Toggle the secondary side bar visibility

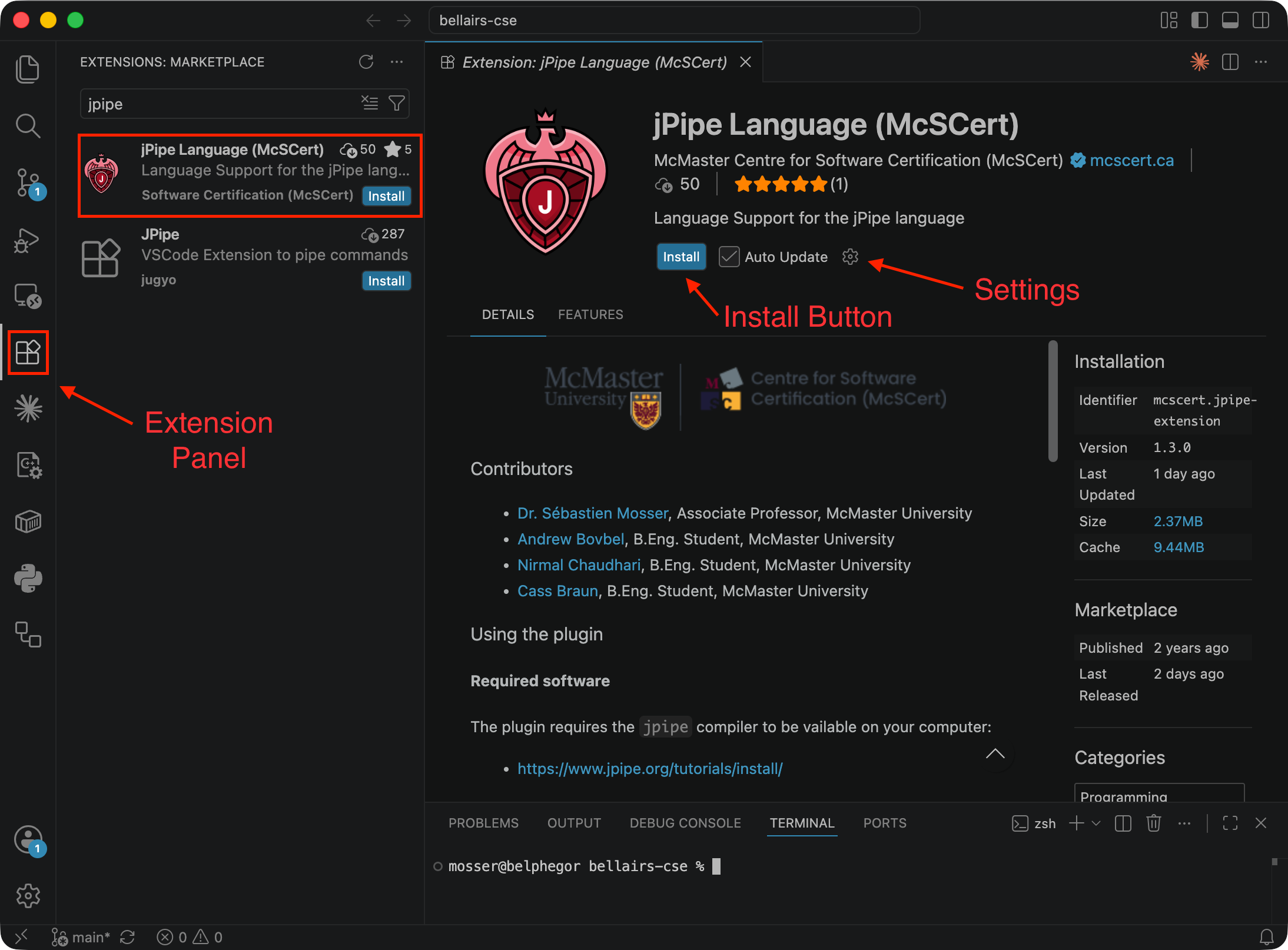pyautogui.click(x=1261, y=21)
